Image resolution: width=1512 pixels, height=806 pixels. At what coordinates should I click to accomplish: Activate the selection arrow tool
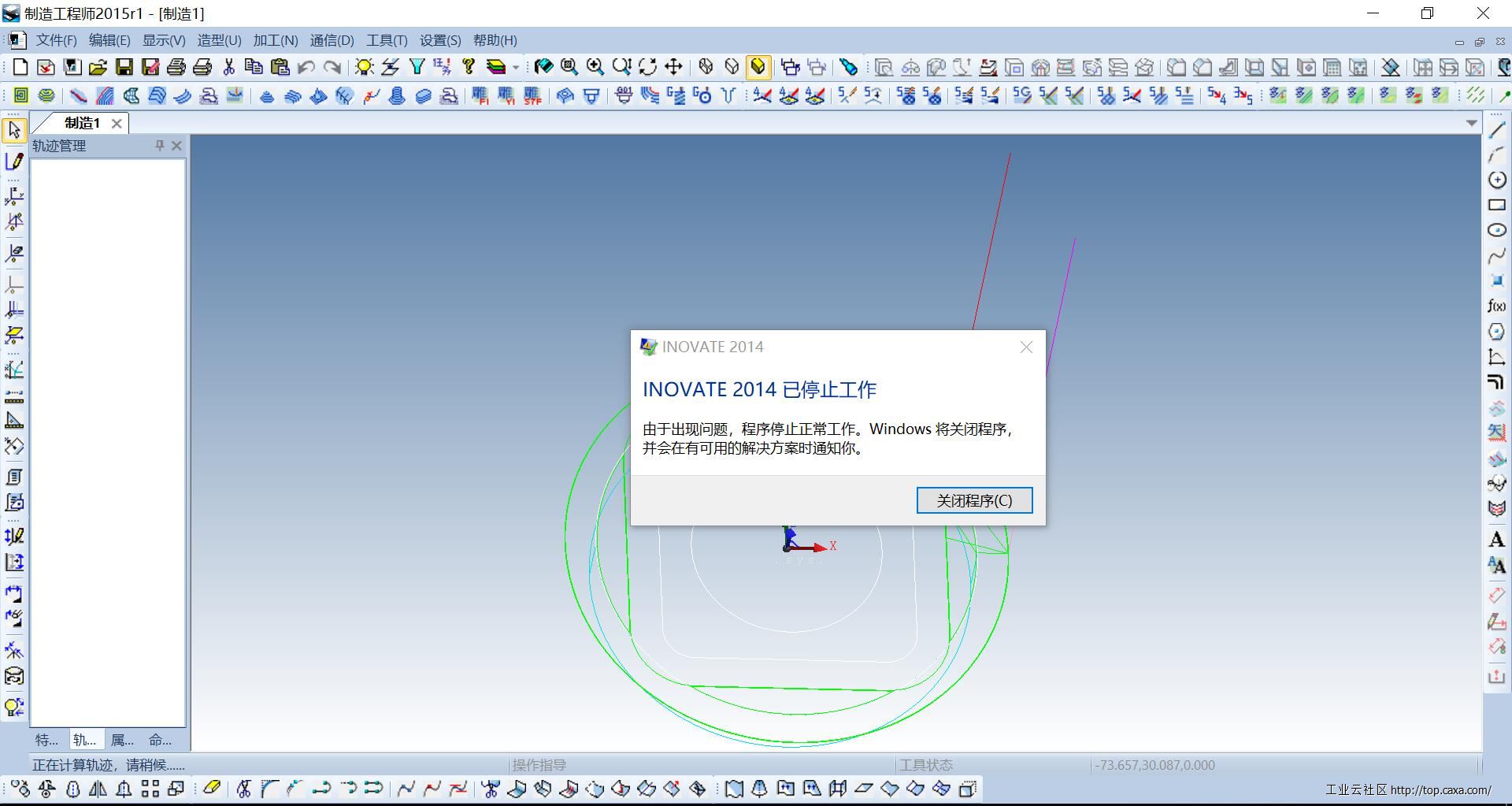[x=14, y=130]
